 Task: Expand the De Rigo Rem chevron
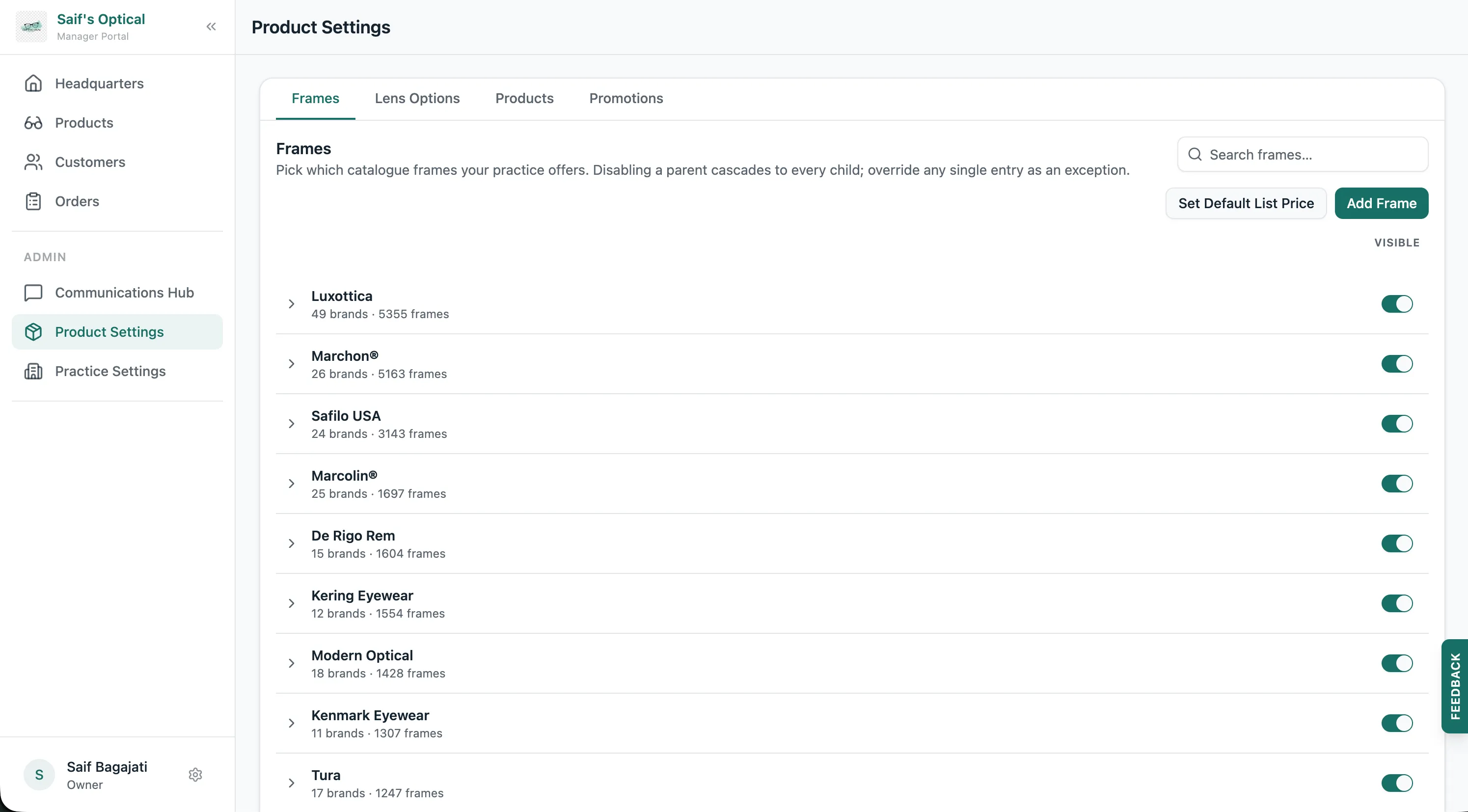291,543
